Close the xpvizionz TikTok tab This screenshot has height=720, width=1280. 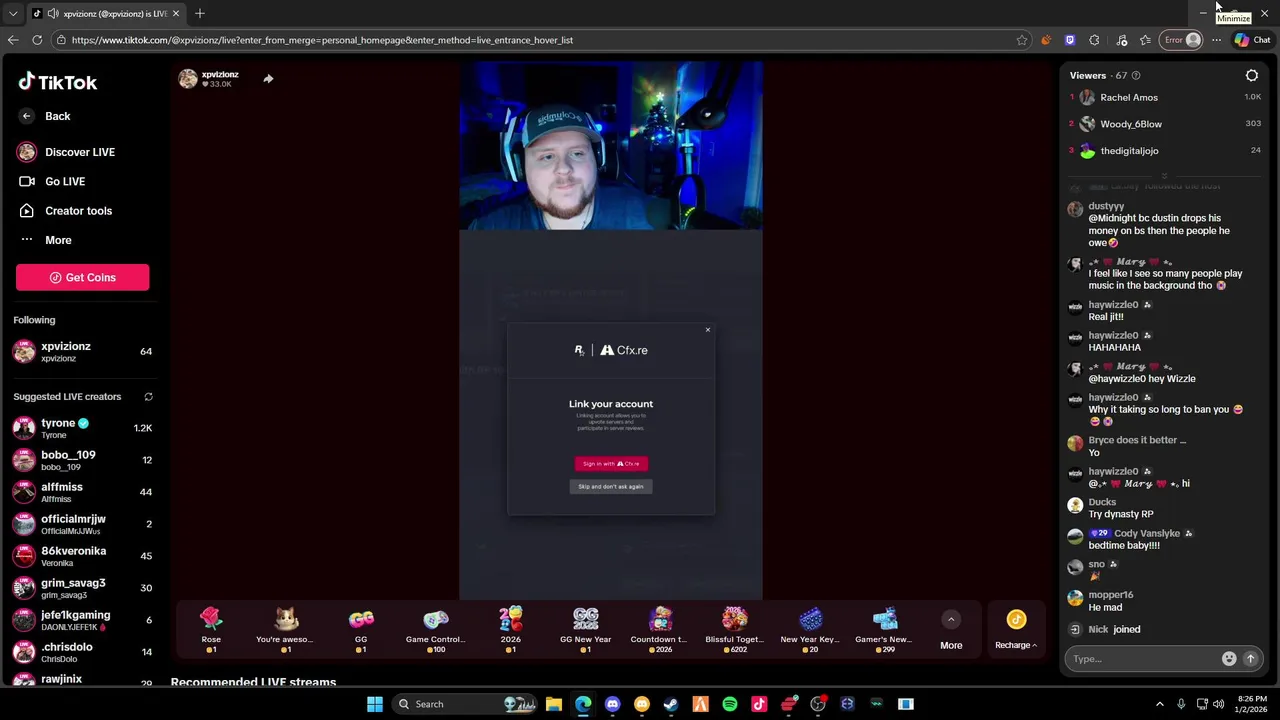tap(176, 13)
